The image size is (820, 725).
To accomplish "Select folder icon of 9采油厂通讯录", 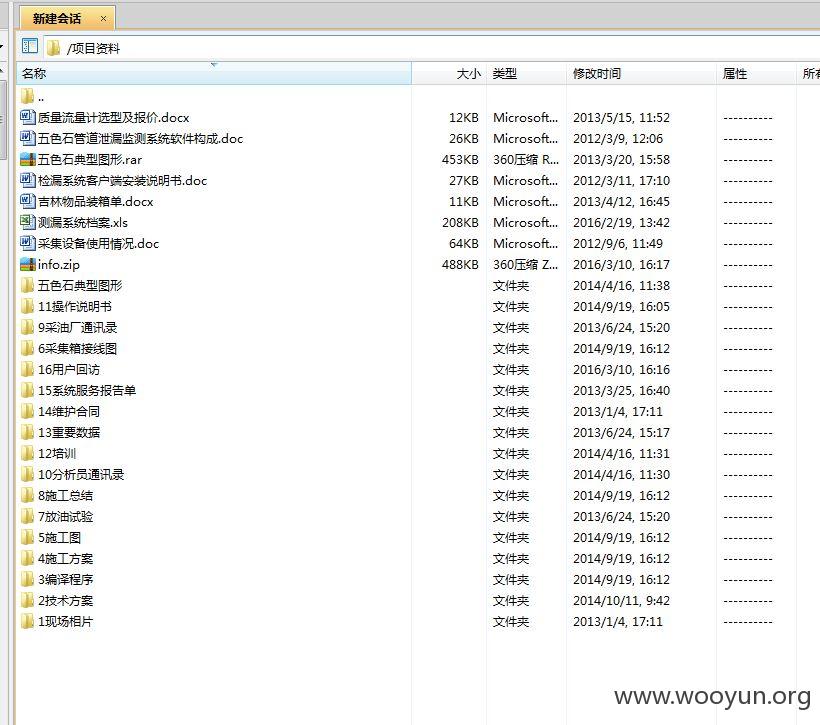I will (x=27, y=327).
